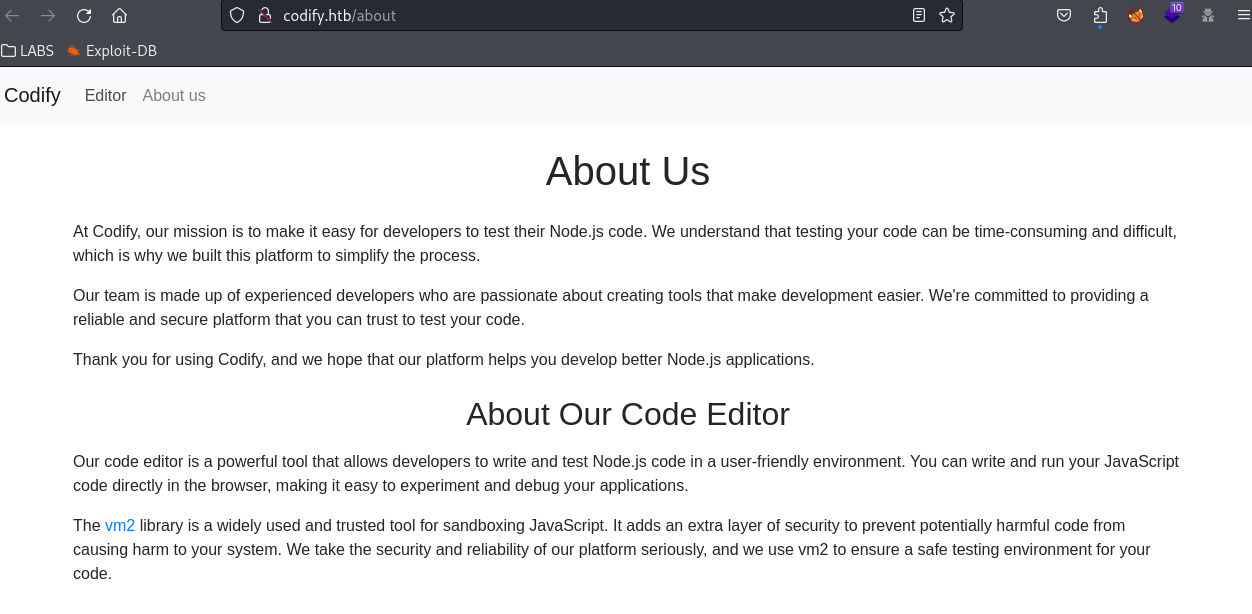Click the browser forward arrow
The width and height of the screenshot is (1252, 614).
[x=48, y=15]
